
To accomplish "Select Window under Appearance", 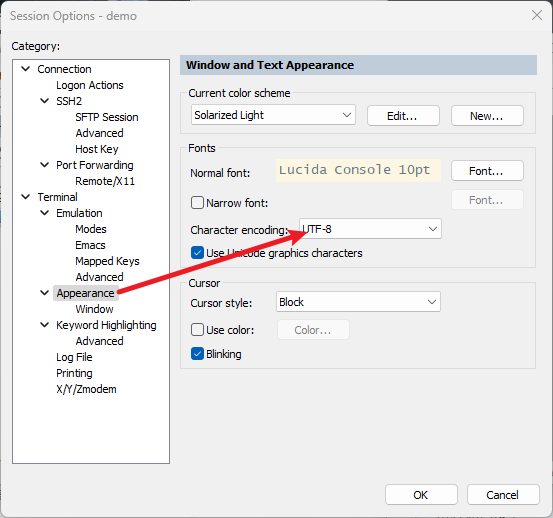I will (x=94, y=309).
